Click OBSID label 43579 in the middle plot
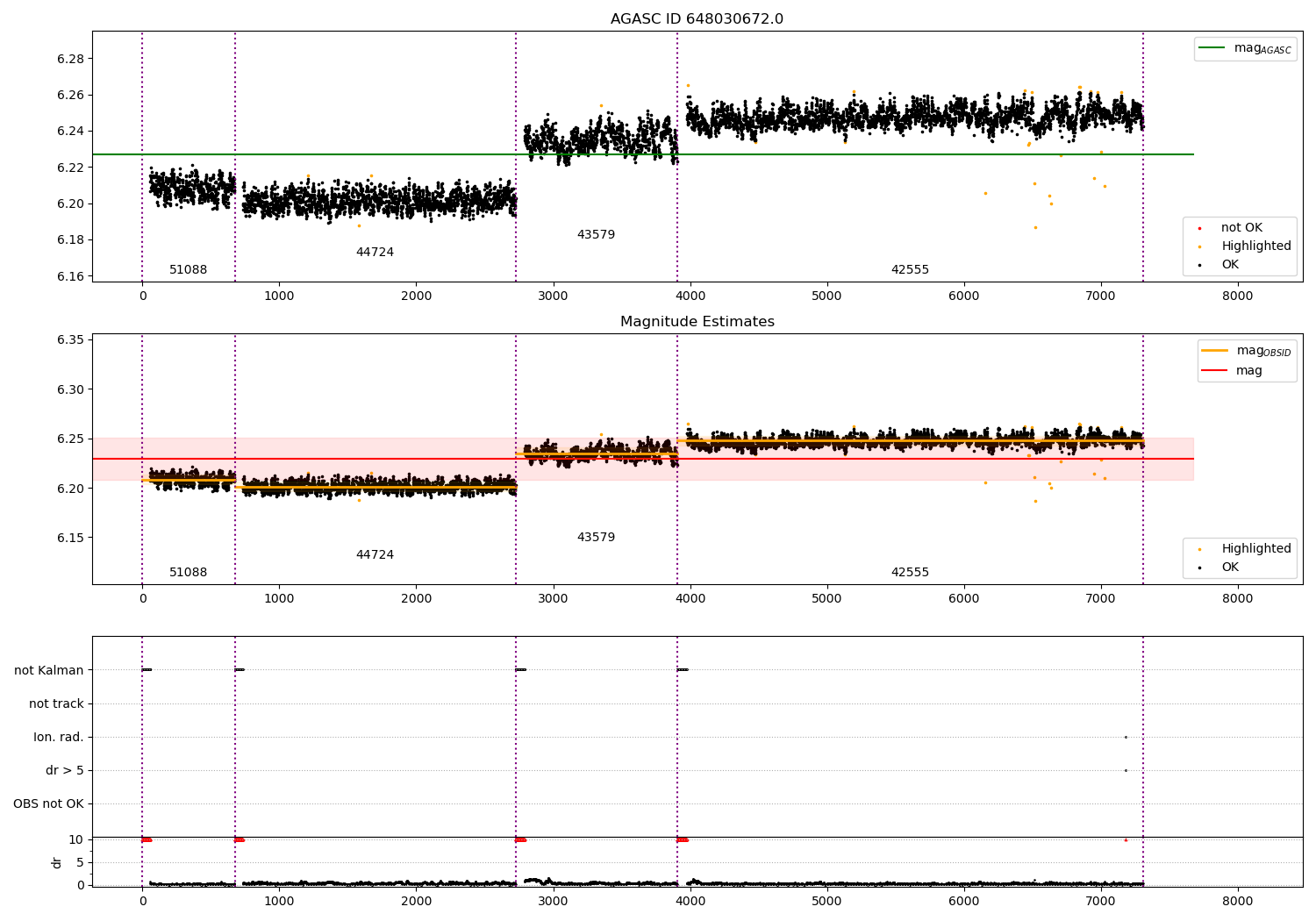The image size is (1316, 921). (596, 537)
